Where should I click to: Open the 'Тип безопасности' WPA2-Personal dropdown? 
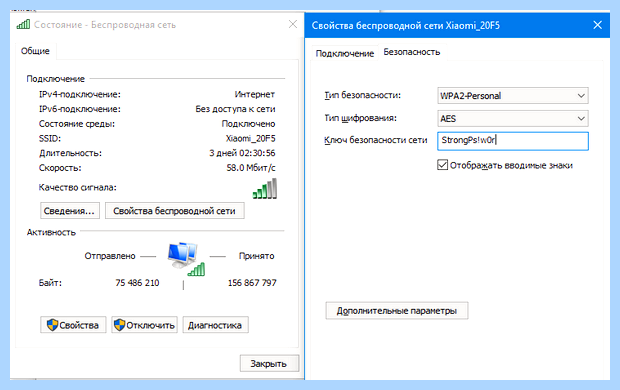coord(513,96)
